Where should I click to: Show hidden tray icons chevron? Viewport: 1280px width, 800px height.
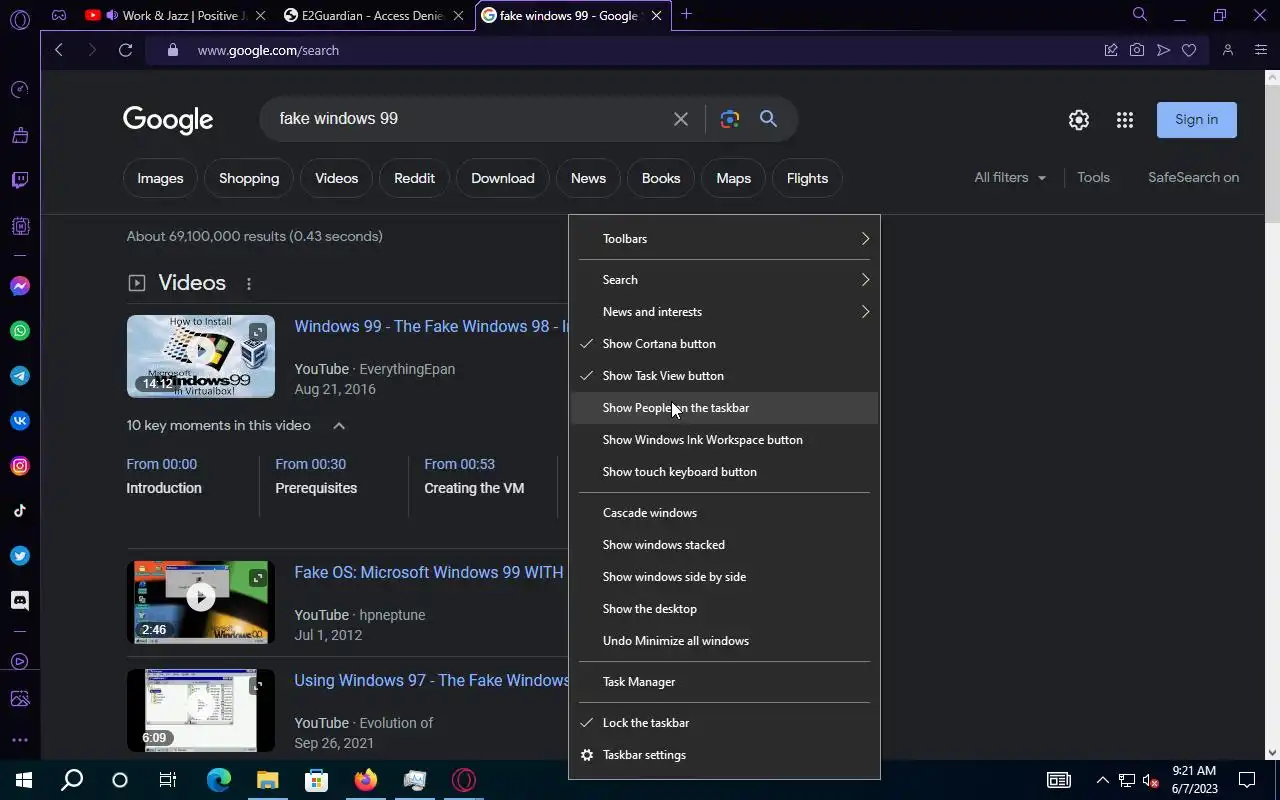(1102, 780)
